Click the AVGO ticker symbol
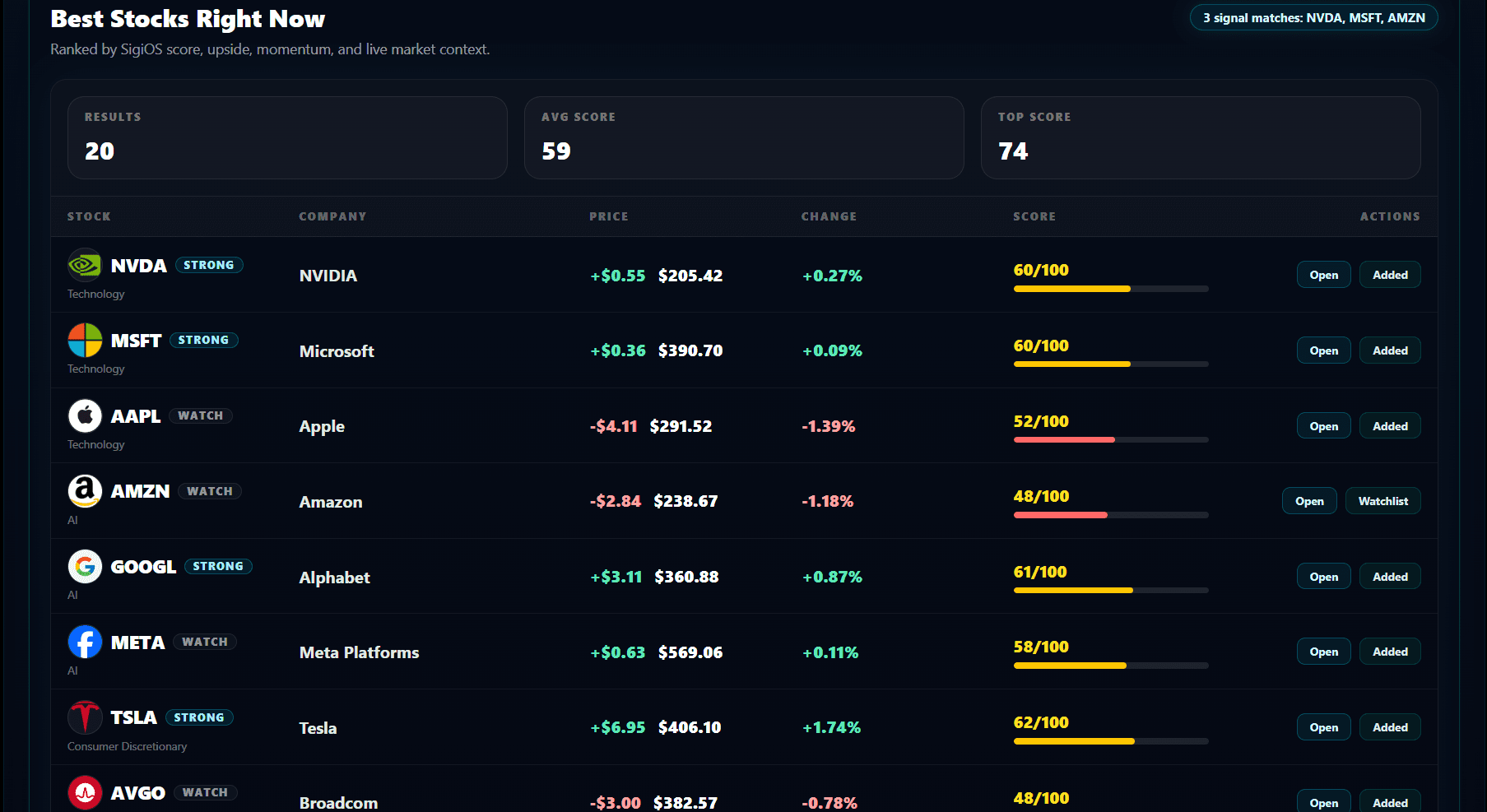The image size is (1487, 812). pos(137,793)
